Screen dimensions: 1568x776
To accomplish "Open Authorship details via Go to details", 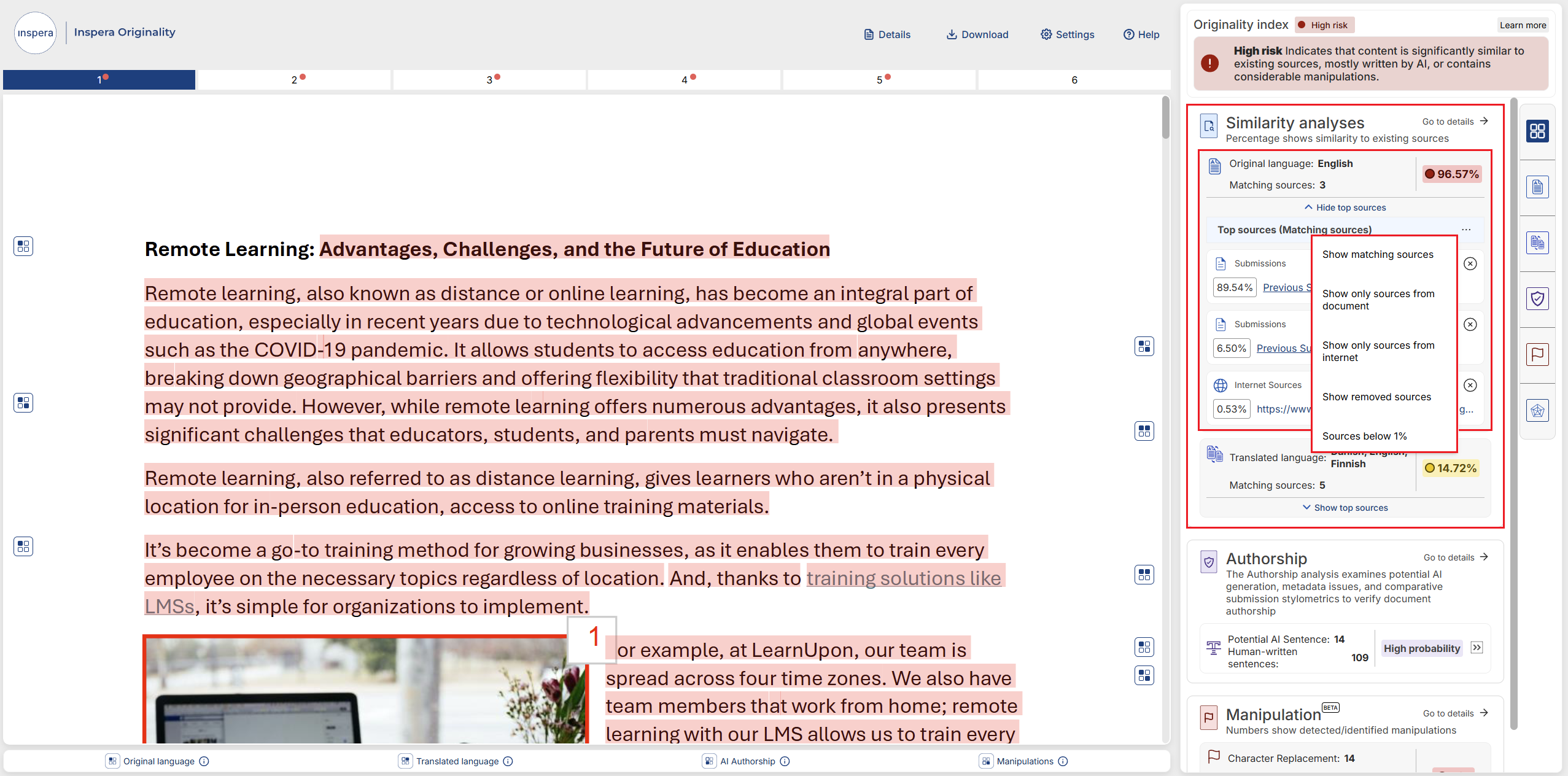I will click(x=1456, y=557).
